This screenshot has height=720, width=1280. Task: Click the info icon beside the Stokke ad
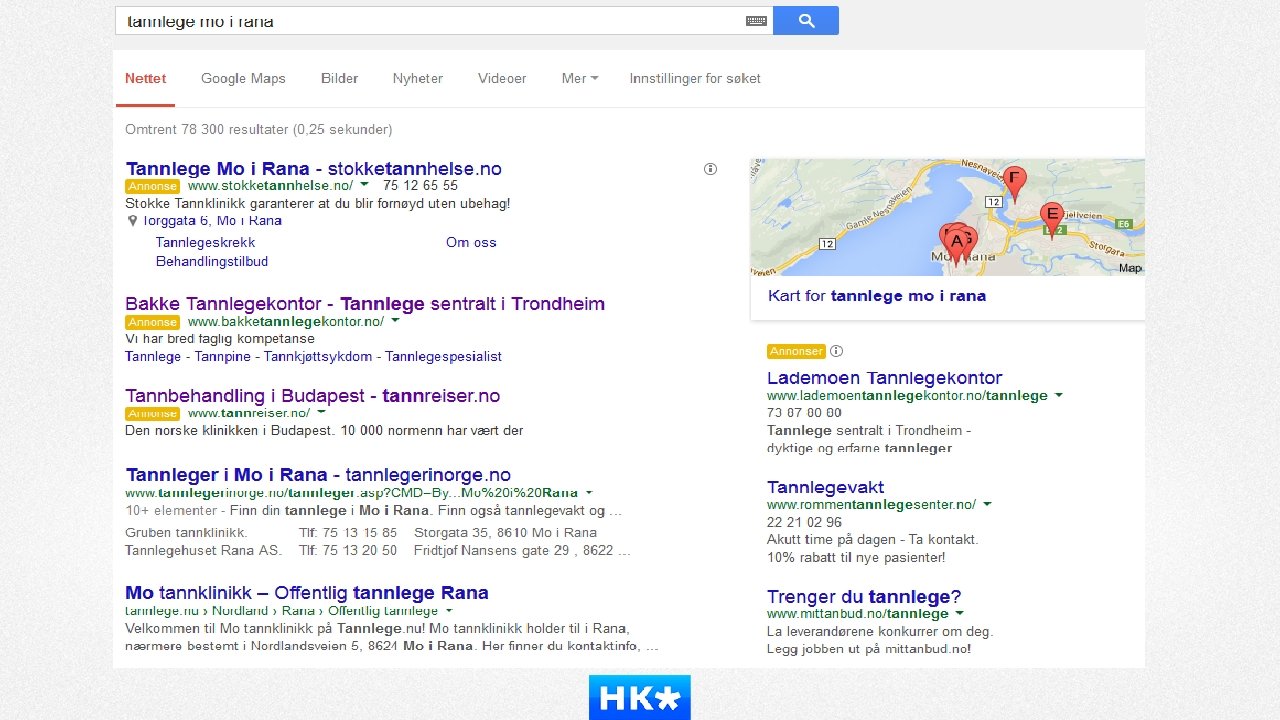pos(710,169)
